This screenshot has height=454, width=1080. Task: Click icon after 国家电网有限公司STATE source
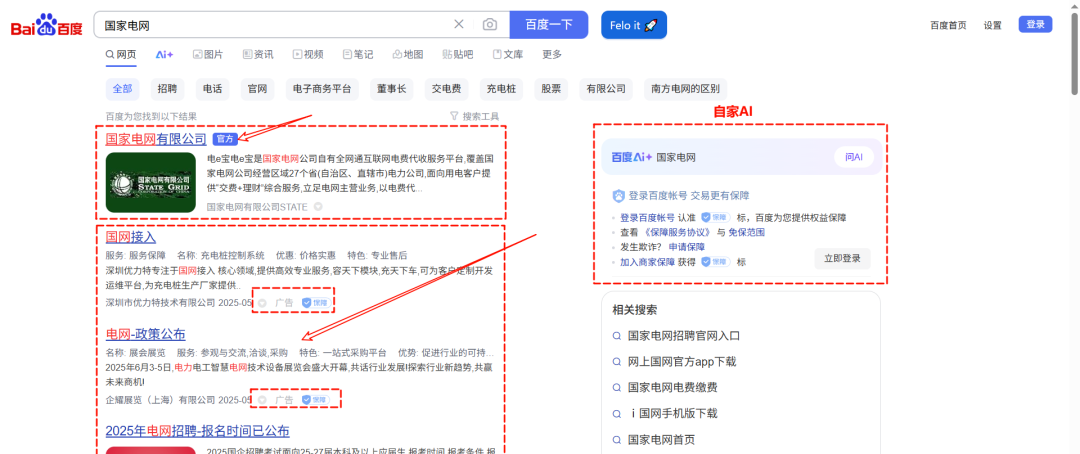318,206
